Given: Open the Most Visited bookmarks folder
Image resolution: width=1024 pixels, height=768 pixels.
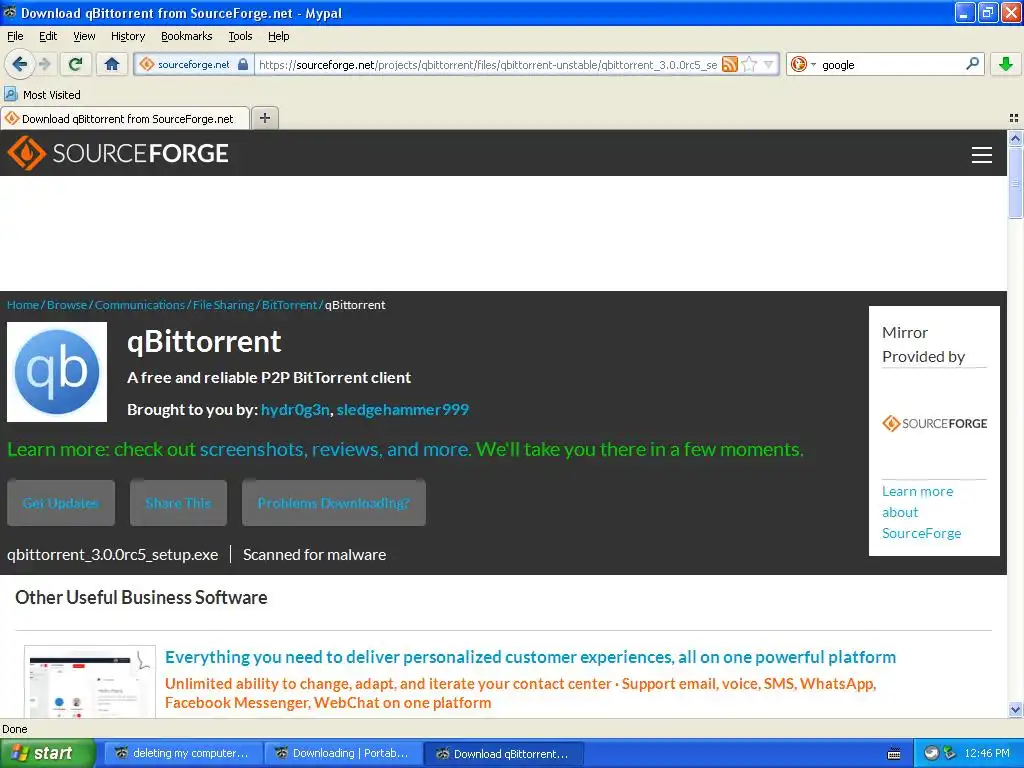Looking at the screenshot, I should 43,95.
